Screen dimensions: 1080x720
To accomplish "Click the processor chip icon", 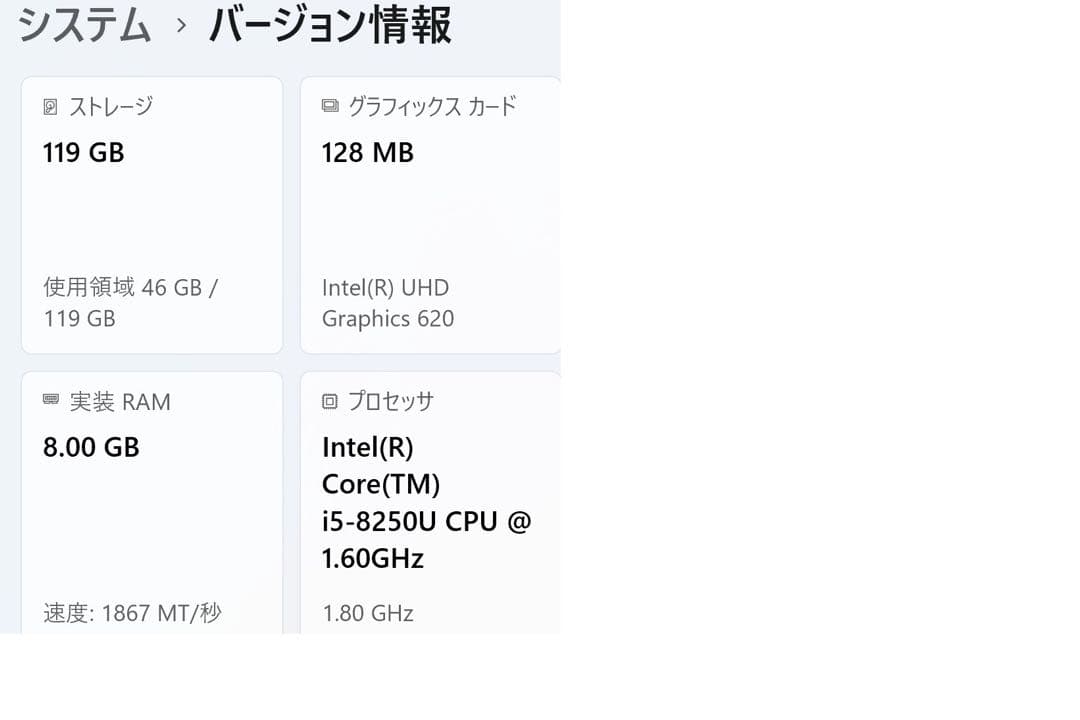I will 332,401.
